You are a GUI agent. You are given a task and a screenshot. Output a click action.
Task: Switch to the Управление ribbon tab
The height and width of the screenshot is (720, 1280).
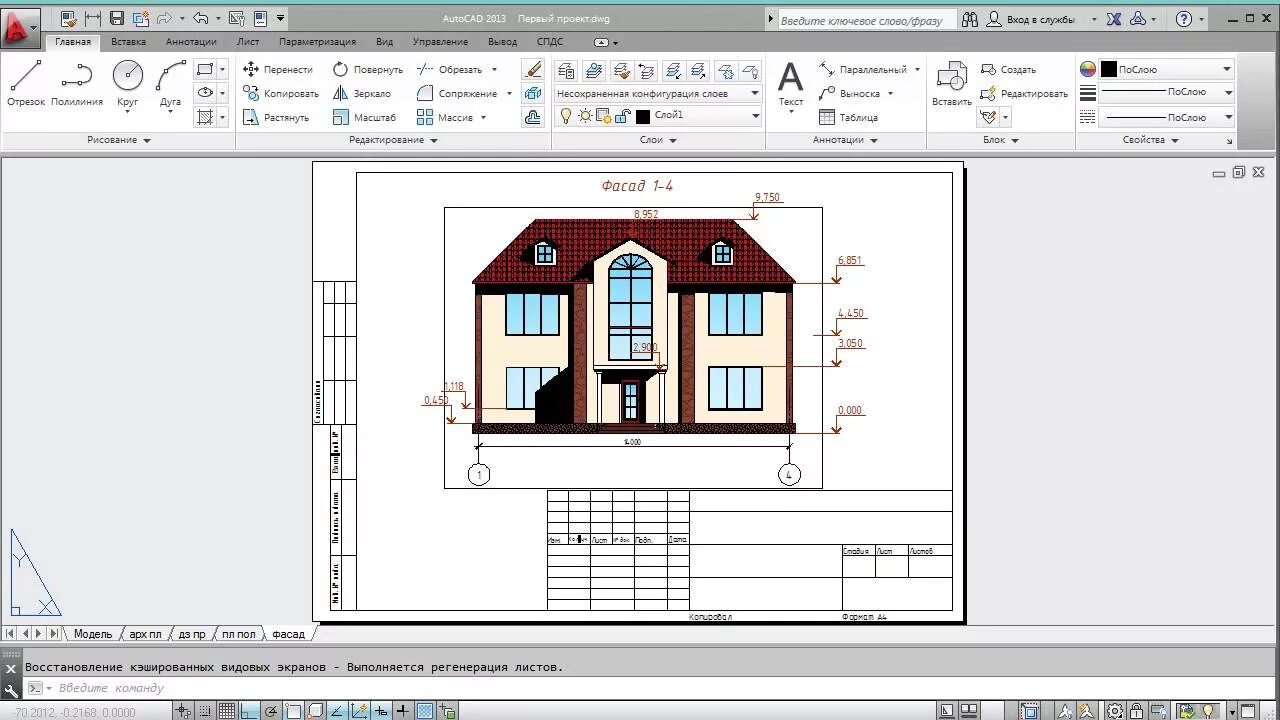[x=440, y=42]
